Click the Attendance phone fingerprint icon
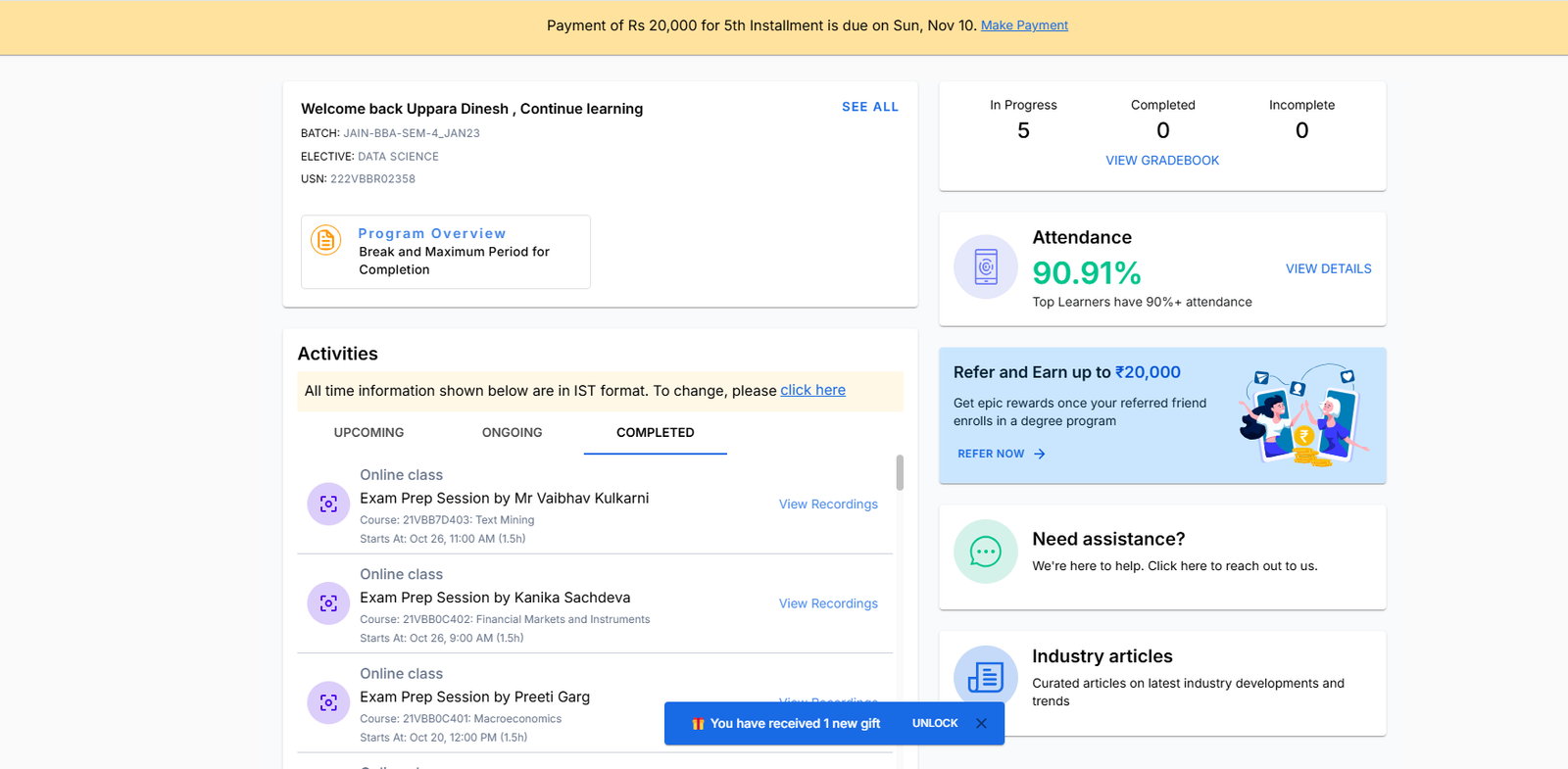The image size is (1568, 769). (985, 266)
